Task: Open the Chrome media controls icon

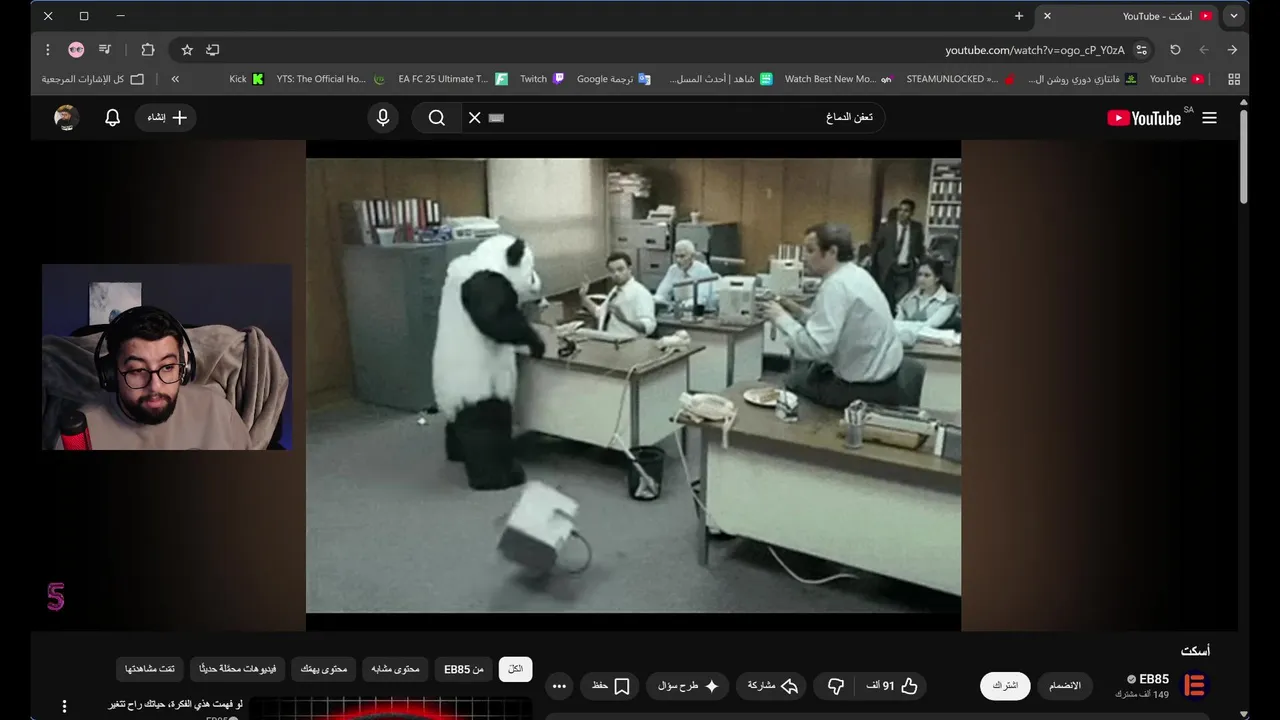Action: [x=105, y=50]
